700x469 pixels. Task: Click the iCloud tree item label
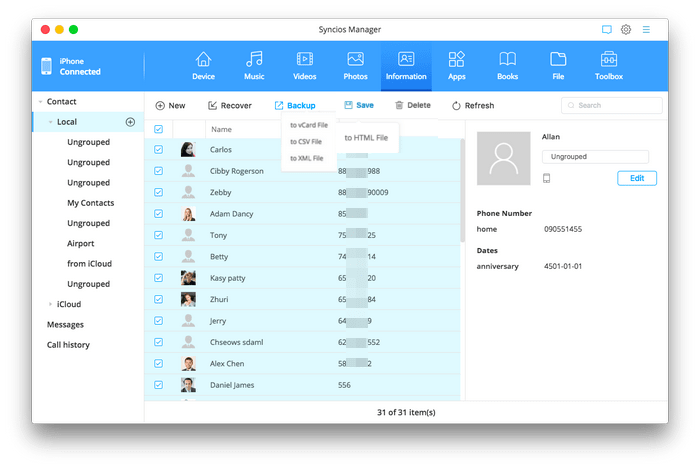click(69, 304)
